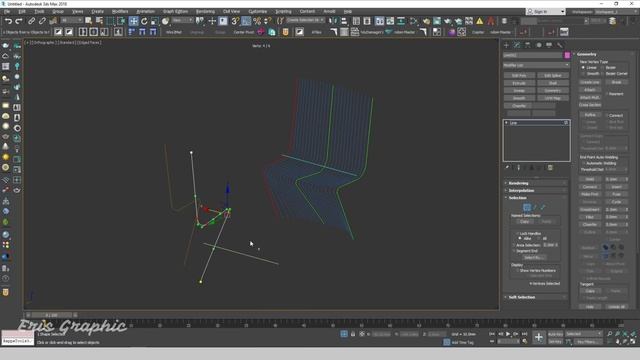Enable Show Vertex Numbers checkbox
640x360 pixels.
point(518,271)
